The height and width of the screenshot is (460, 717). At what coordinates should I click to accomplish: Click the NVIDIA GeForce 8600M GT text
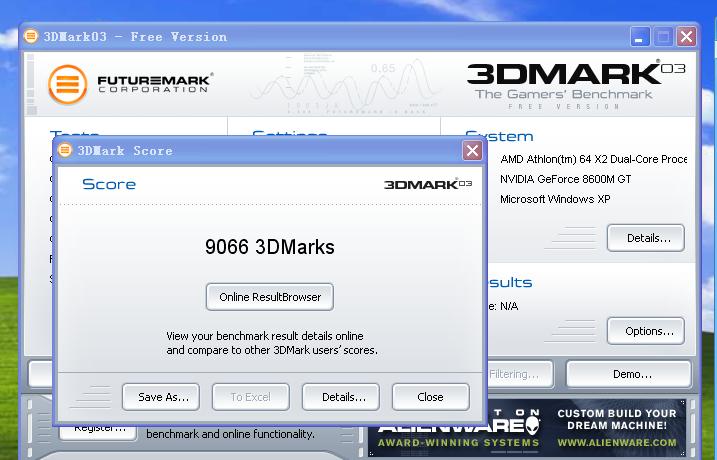tap(566, 179)
